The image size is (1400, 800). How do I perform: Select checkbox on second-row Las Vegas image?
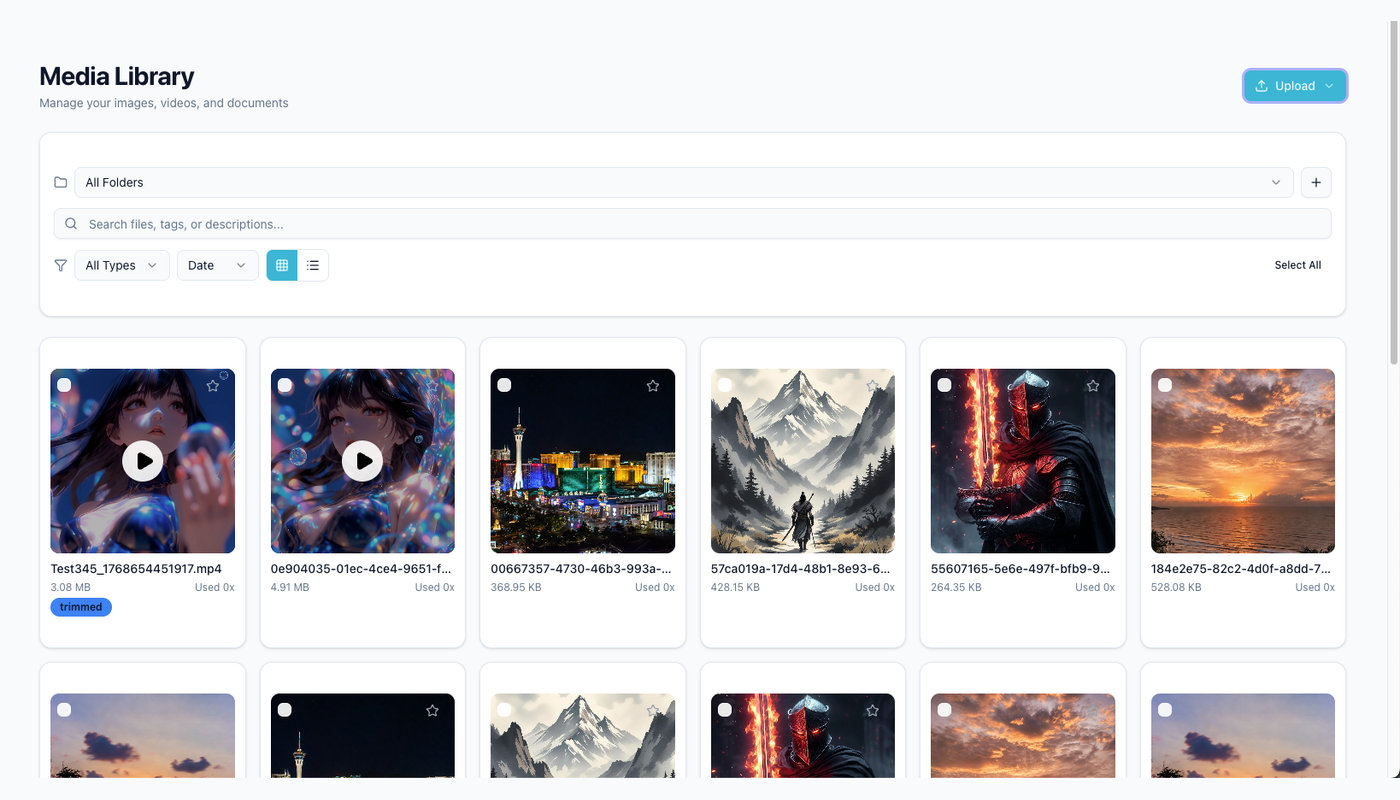point(284,710)
